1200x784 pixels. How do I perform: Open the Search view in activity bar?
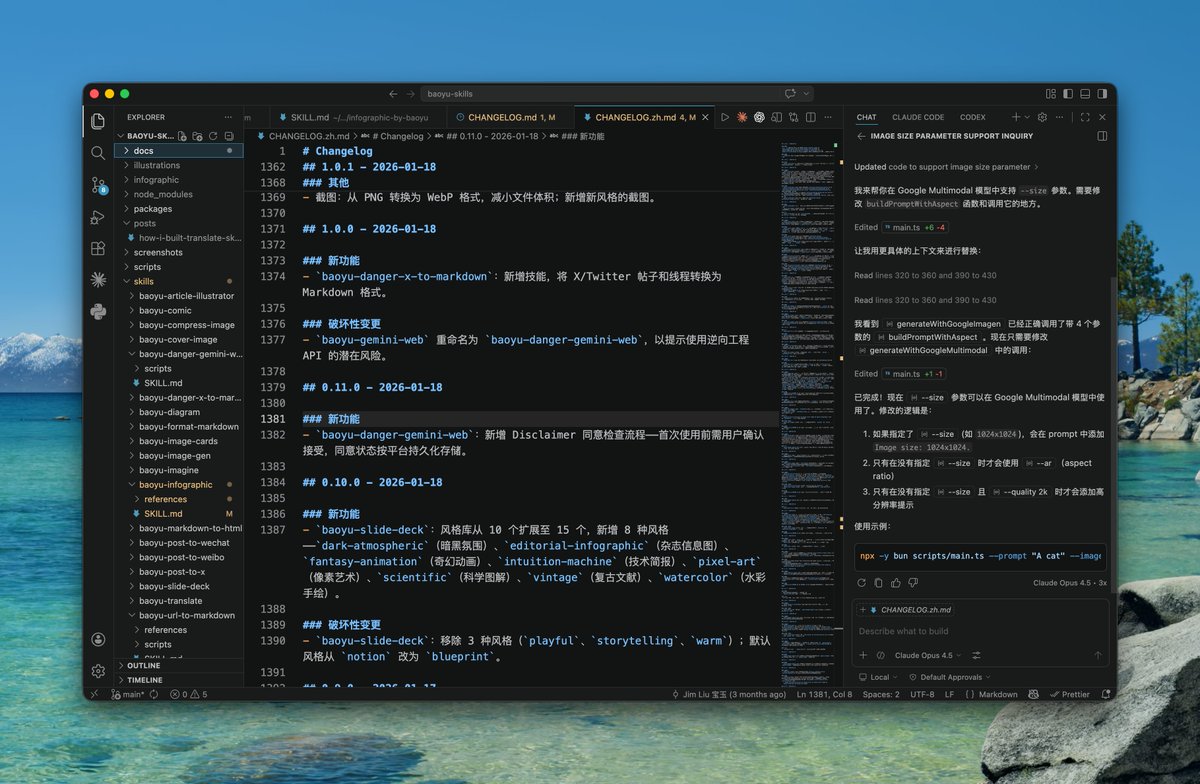coord(98,153)
